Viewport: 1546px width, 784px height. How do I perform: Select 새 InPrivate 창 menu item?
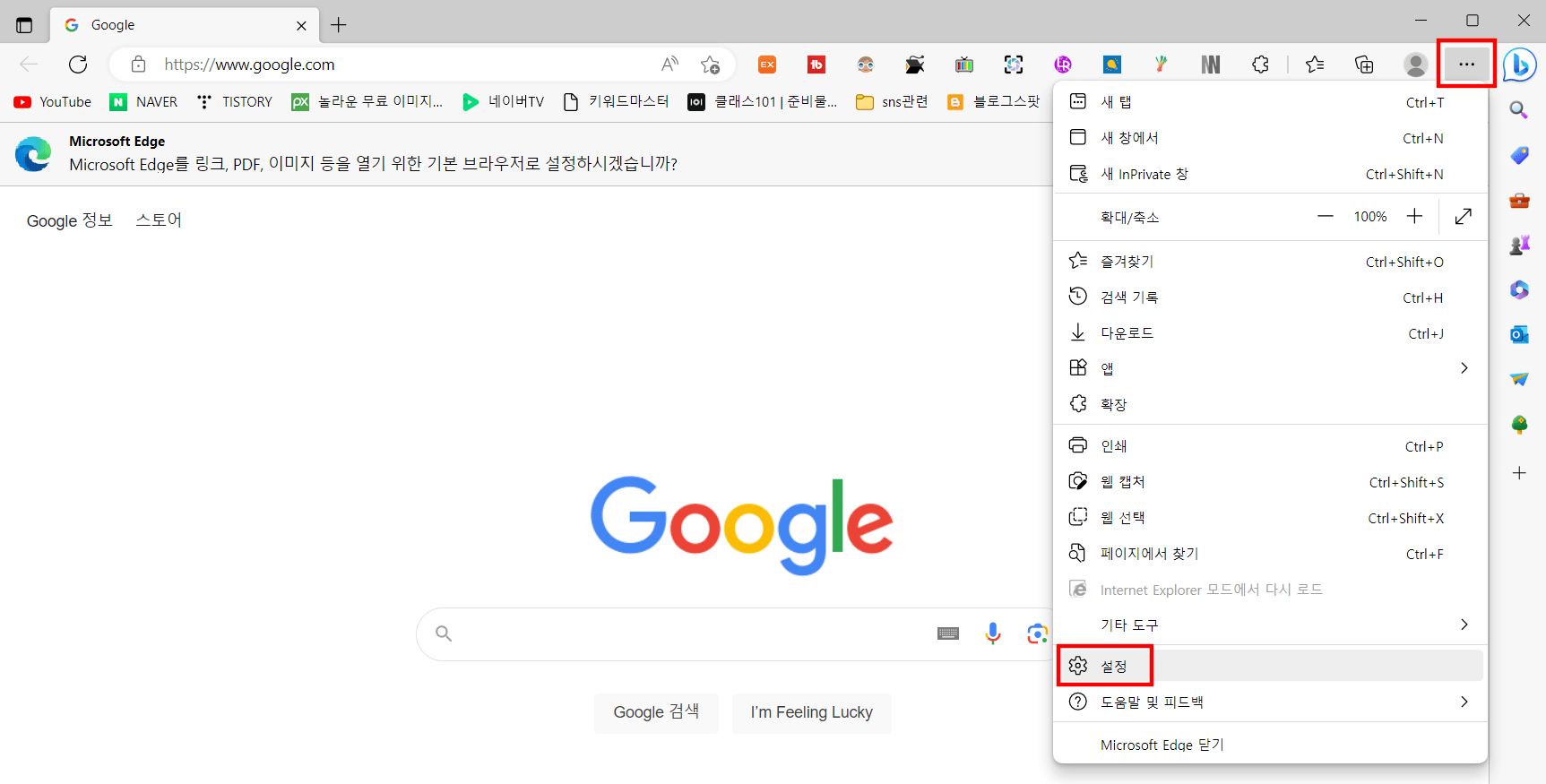coord(1270,174)
